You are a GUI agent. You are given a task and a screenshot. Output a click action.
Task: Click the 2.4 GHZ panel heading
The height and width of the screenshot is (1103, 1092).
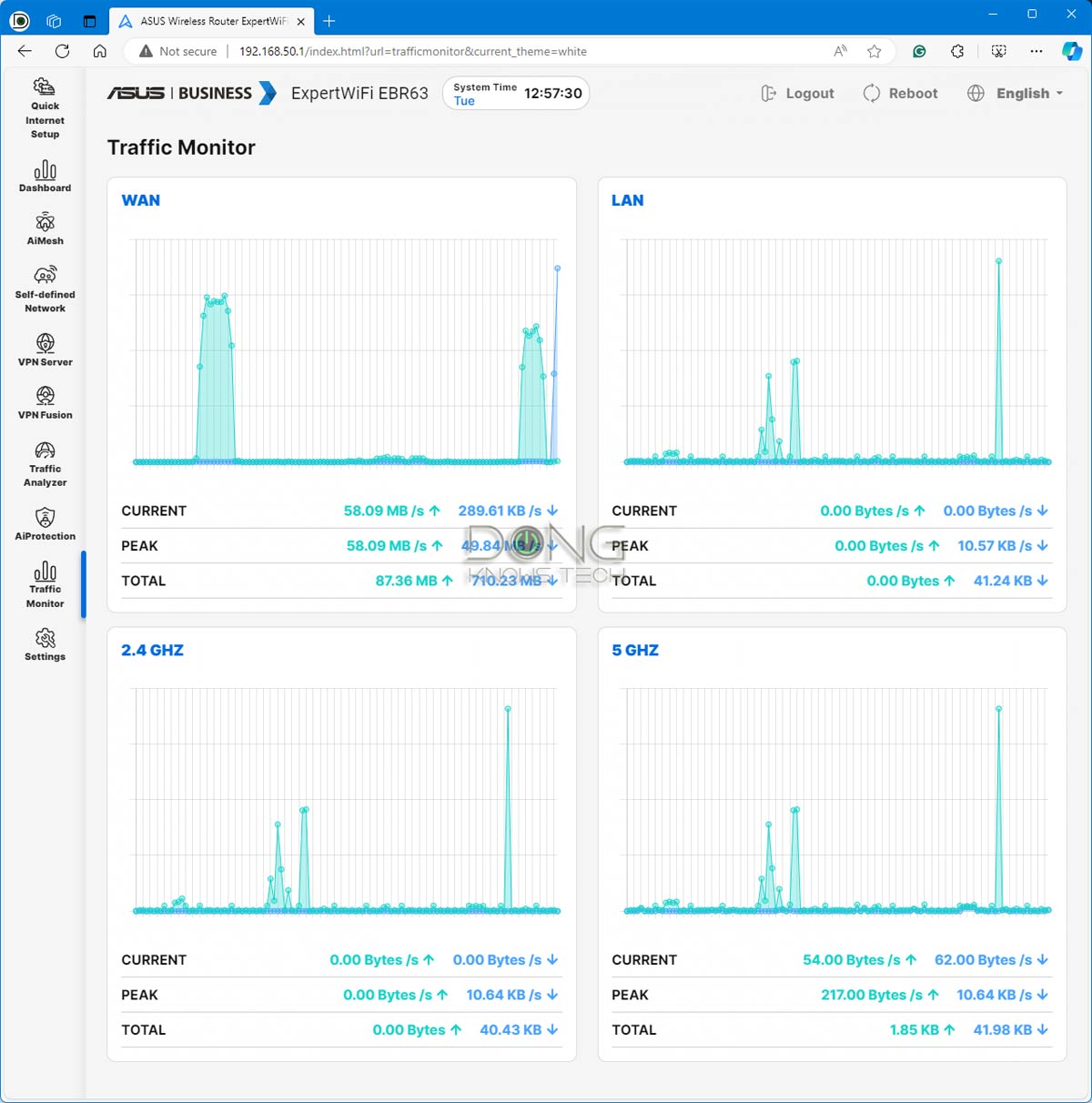pos(152,650)
